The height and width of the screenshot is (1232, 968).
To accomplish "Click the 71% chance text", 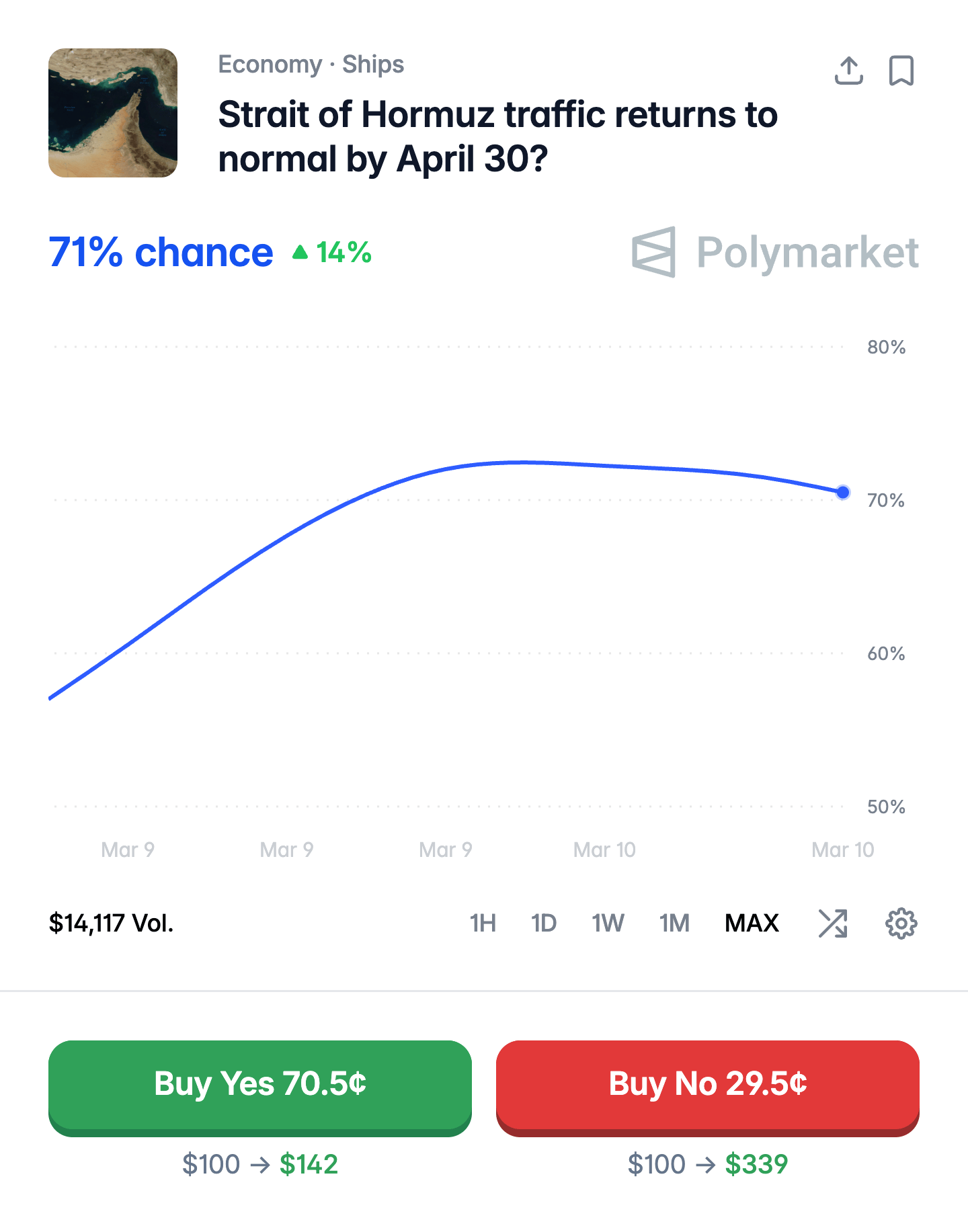I will (x=161, y=253).
